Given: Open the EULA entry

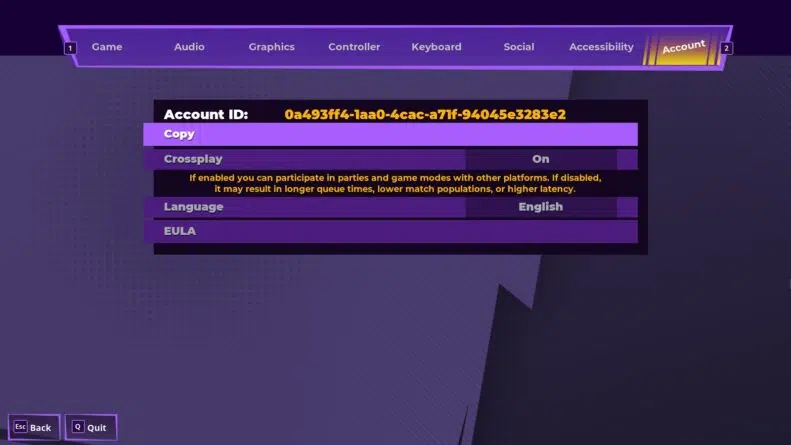Looking at the screenshot, I should (x=390, y=231).
